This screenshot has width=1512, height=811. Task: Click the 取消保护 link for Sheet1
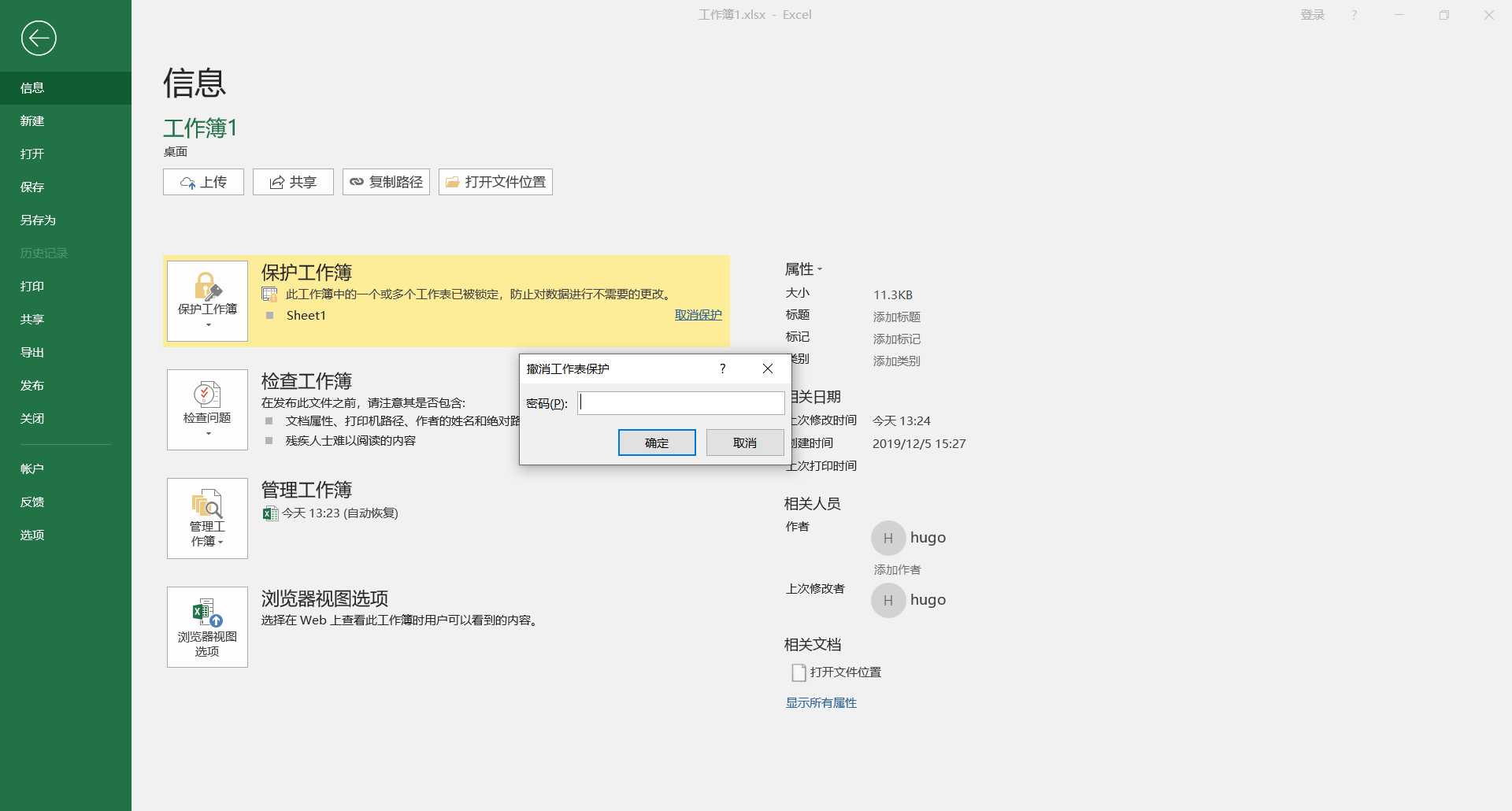[x=699, y=315]
